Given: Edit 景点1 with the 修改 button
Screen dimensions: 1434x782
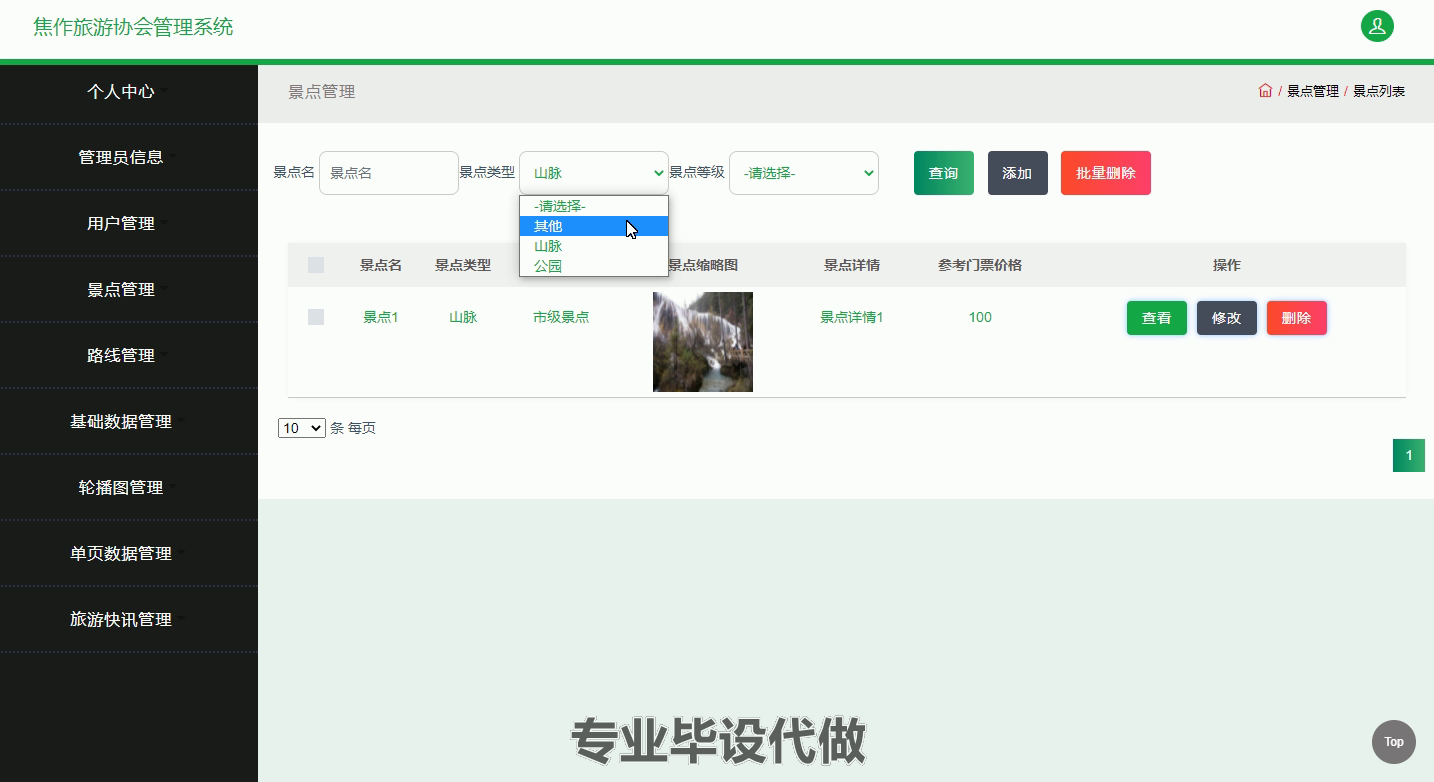Looking at the screenshot, I should click(1227, 318).
